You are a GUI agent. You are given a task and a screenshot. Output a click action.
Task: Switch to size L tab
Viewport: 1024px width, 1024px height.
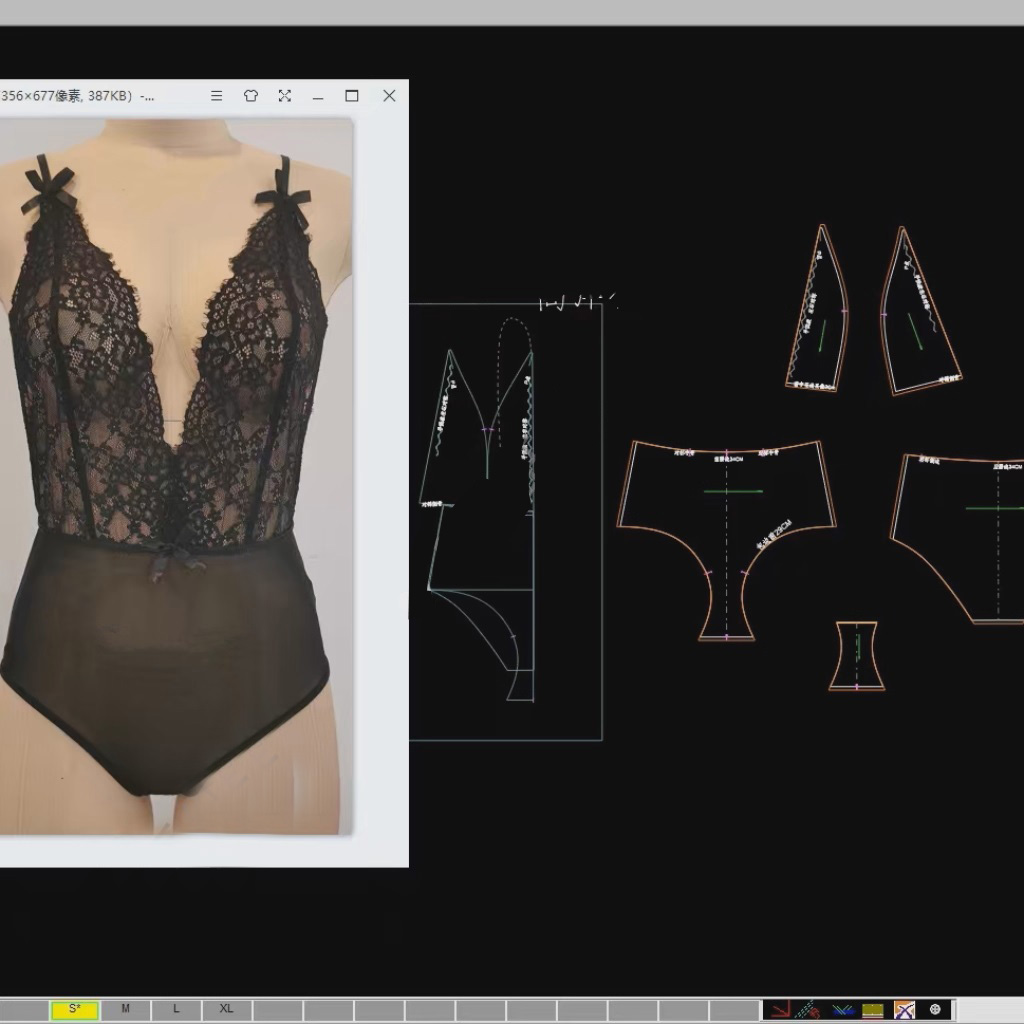pyautogui.click(x=176, y=1010)
